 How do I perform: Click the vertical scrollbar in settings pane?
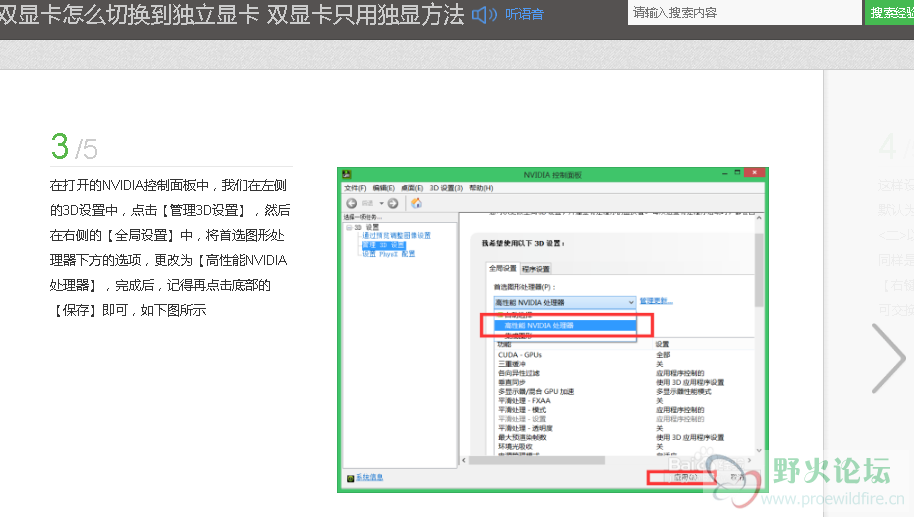pyautogui.click(x=759, y=270)
